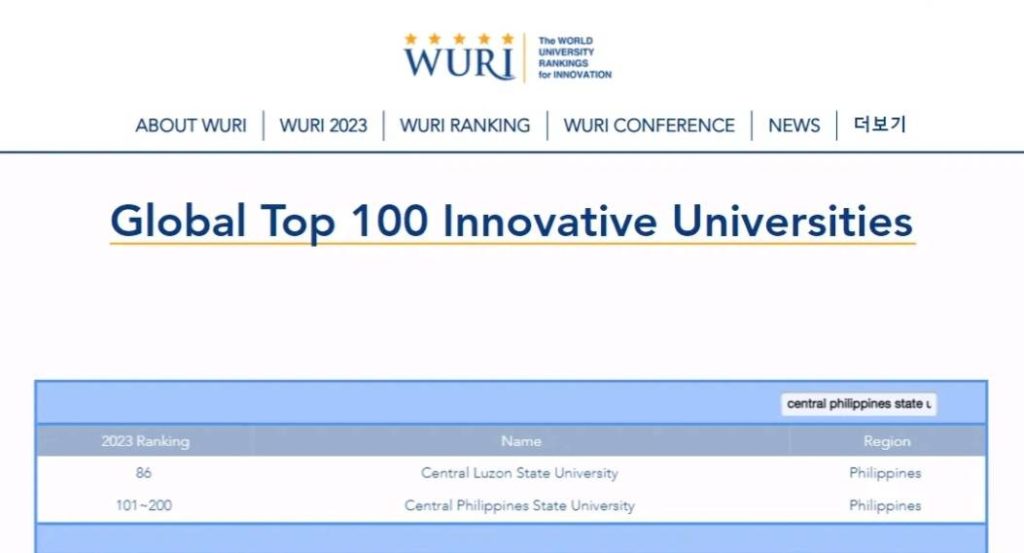Open the ABOUT WURI menu
The height and width of the screenshot is (553, 1024).
pos(191,125)
